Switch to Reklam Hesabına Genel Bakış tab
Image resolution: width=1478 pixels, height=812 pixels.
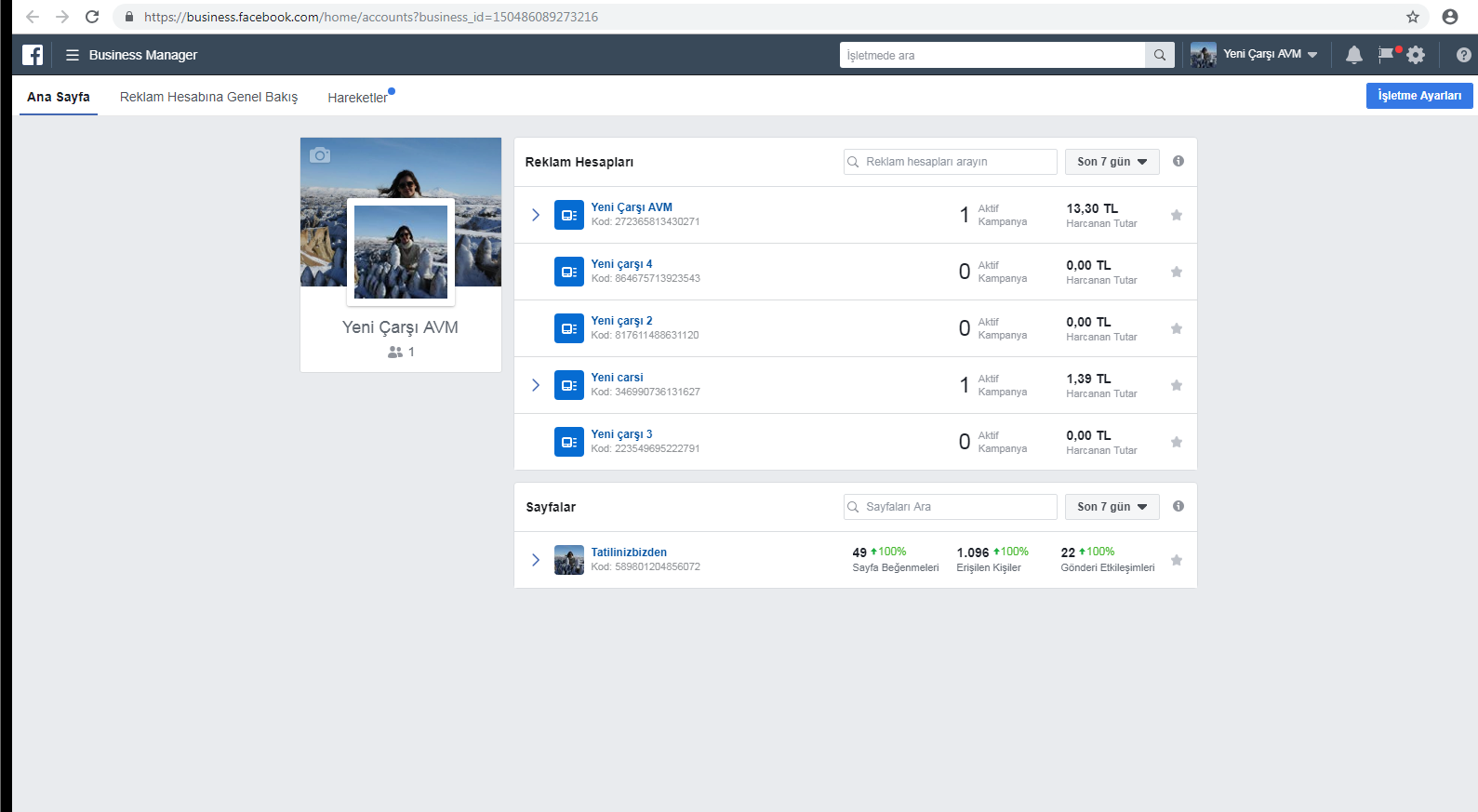click(x=209, y=97)
